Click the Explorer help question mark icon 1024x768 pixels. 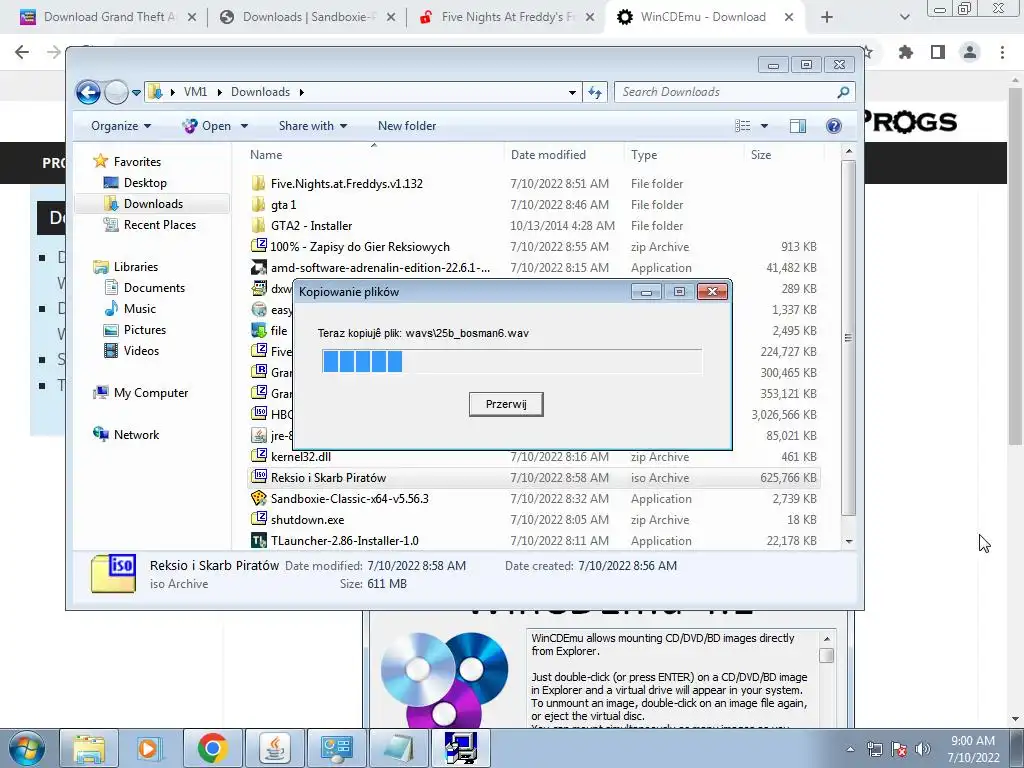[834, 126]
